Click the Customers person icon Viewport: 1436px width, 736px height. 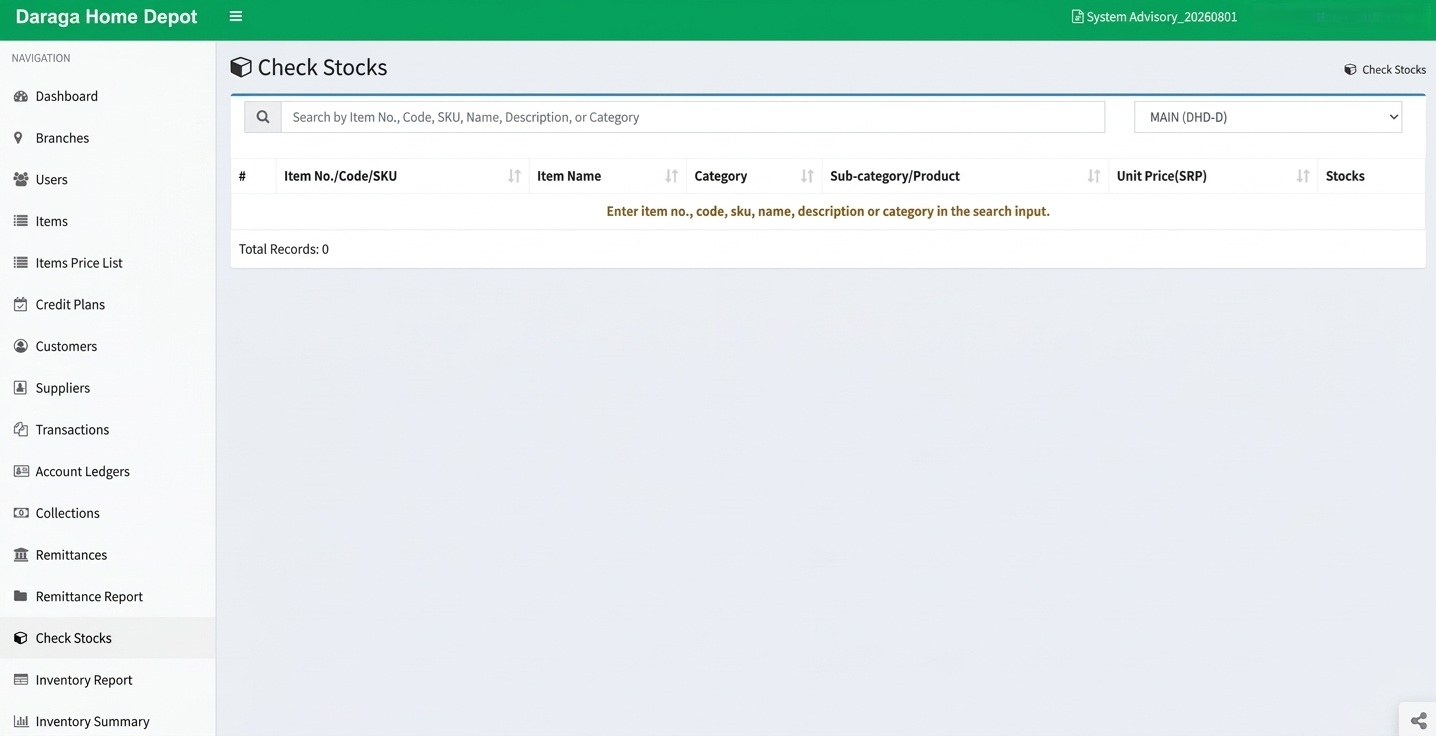click(20, 346)
